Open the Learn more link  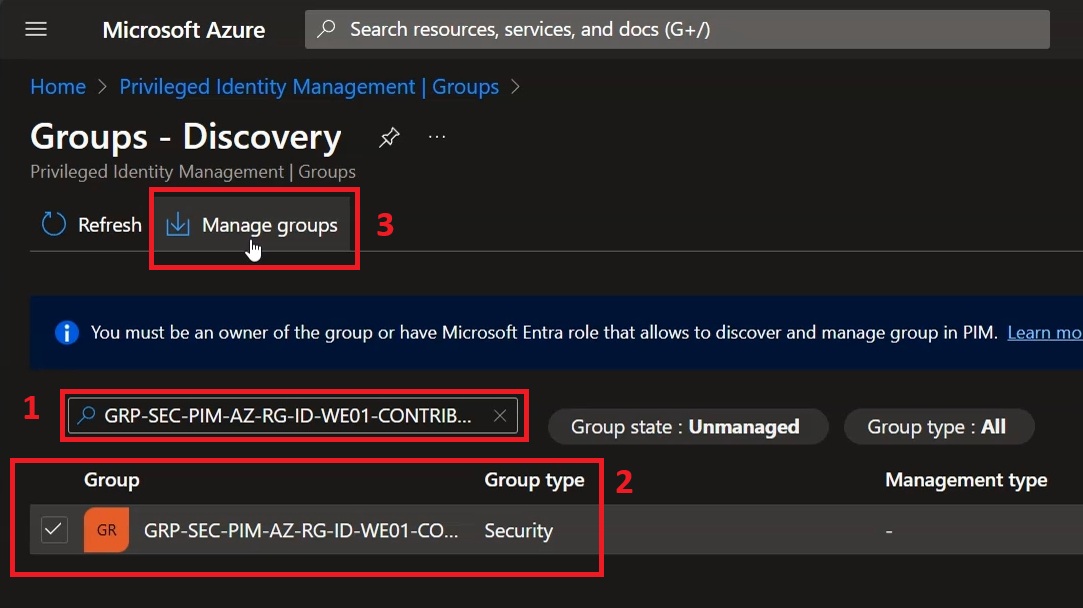tap(1044, 332)
